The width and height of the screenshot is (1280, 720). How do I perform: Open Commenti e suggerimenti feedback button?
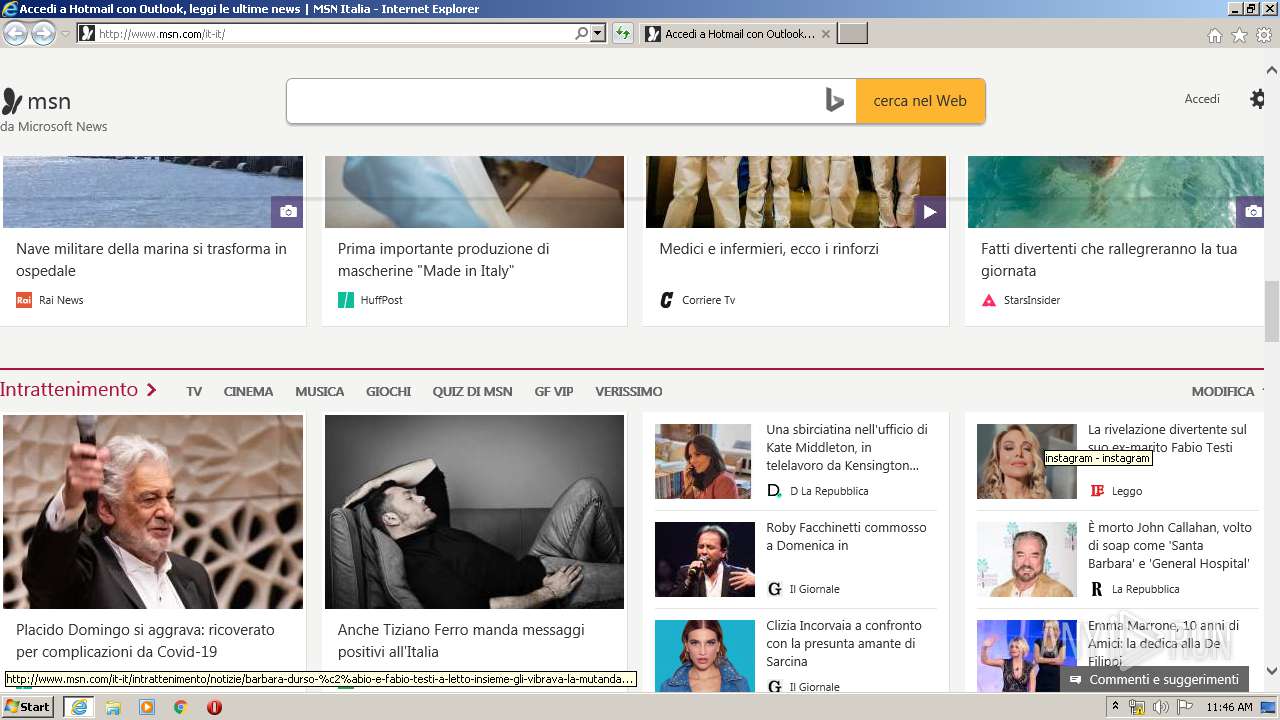[x=1154, y=680]
